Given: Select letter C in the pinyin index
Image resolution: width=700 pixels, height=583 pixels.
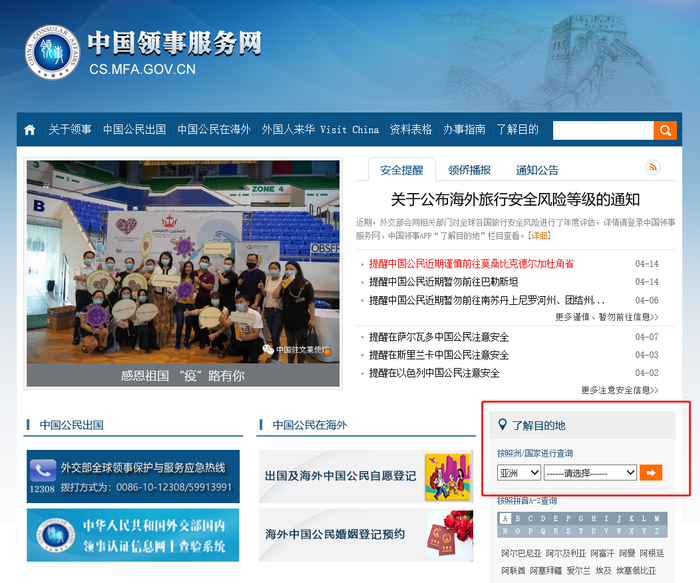Looking at the screenshot, I should coord(530,519).
